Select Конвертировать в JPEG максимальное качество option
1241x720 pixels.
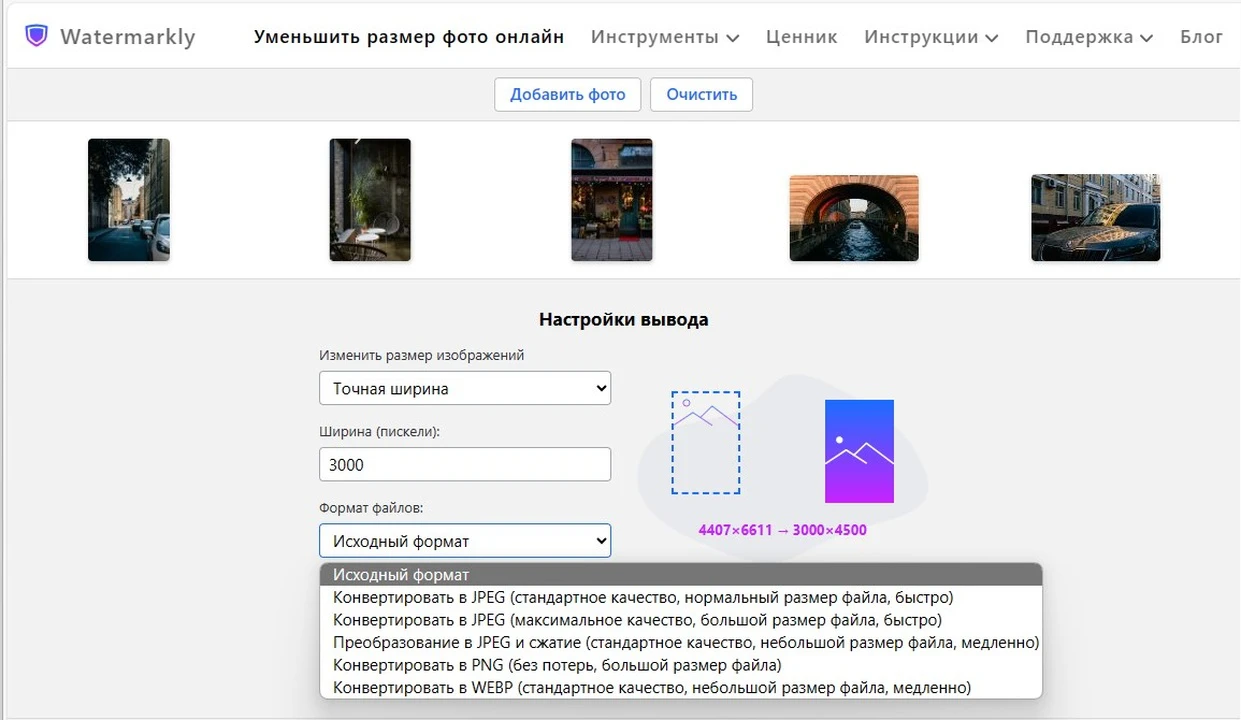[x=637, y=620]
